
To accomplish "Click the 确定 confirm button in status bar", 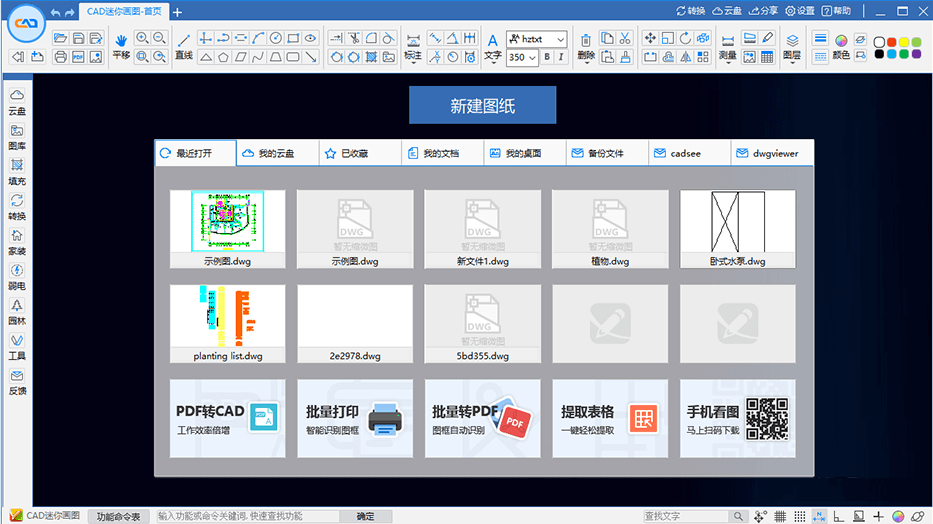I will [365, 516].
